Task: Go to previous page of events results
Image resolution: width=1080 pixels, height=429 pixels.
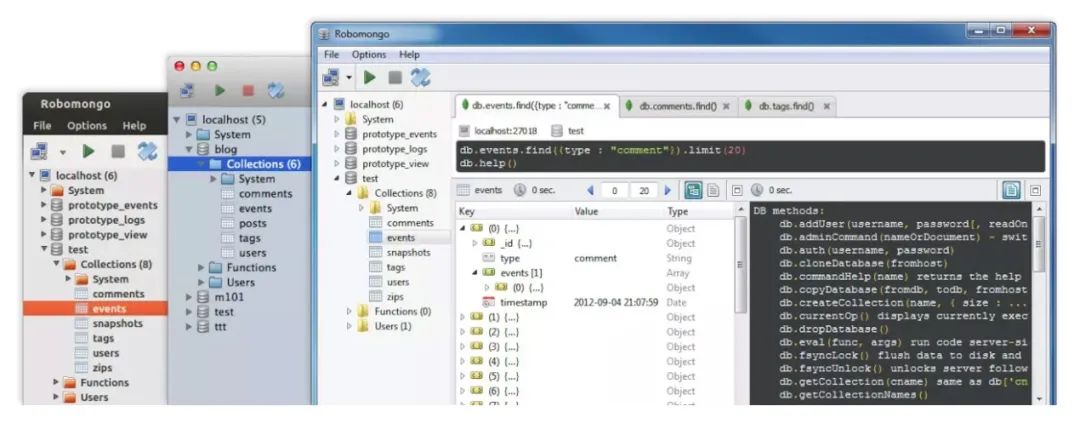Action: coord(590,190)
